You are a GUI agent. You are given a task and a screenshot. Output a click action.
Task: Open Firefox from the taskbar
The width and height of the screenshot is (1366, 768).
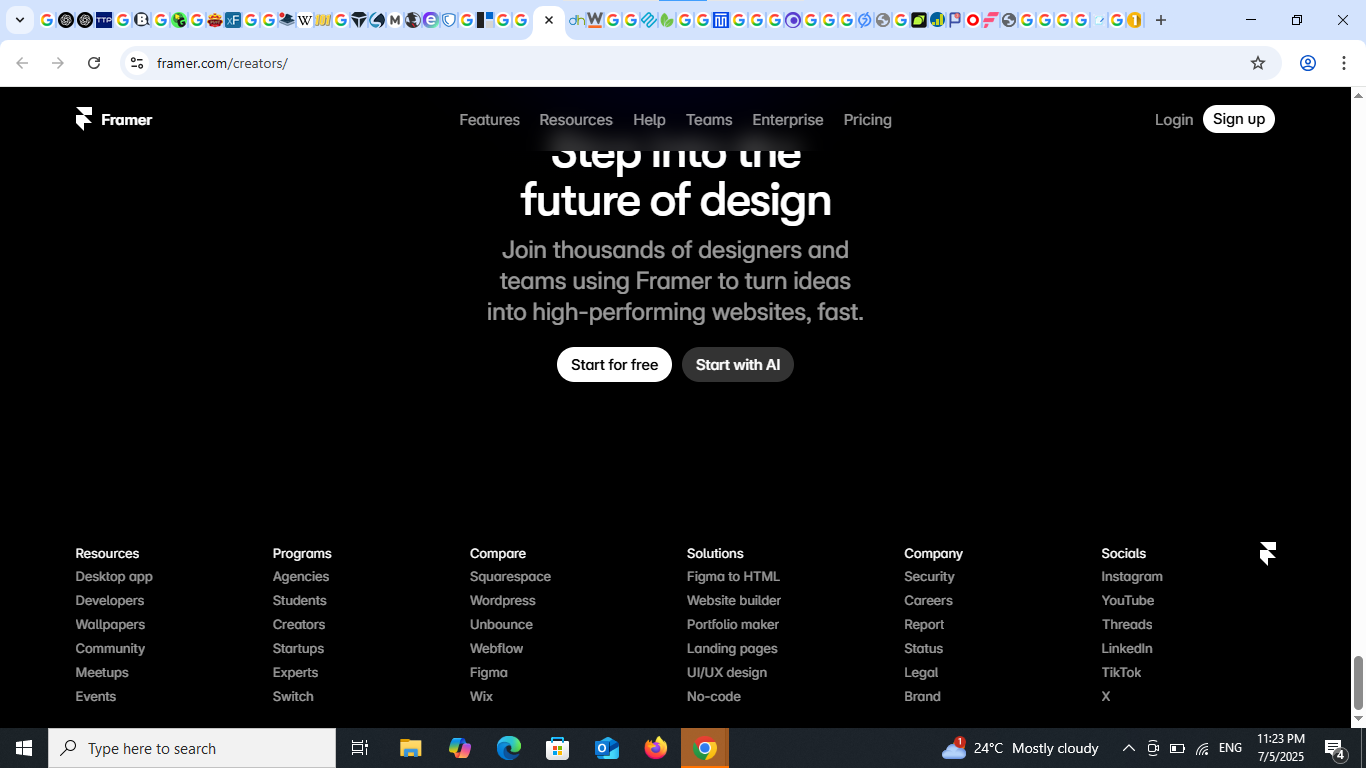(656, 748)
